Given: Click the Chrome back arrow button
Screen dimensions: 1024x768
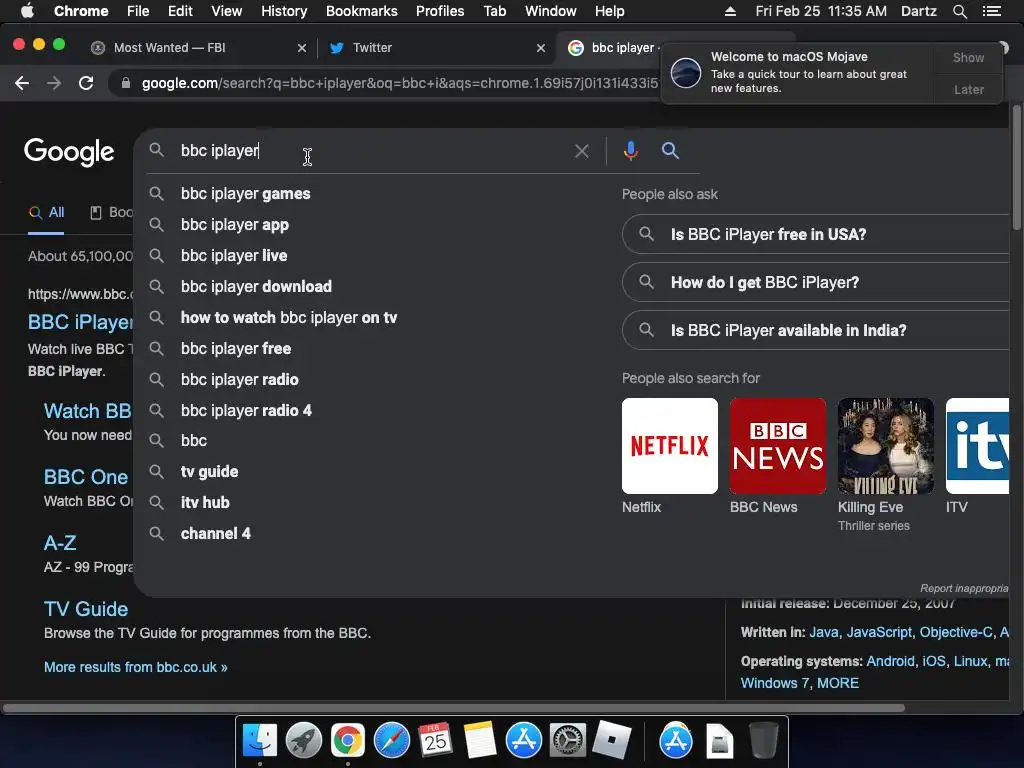Looking at the screenshot, I should click(x=22, y=83).
